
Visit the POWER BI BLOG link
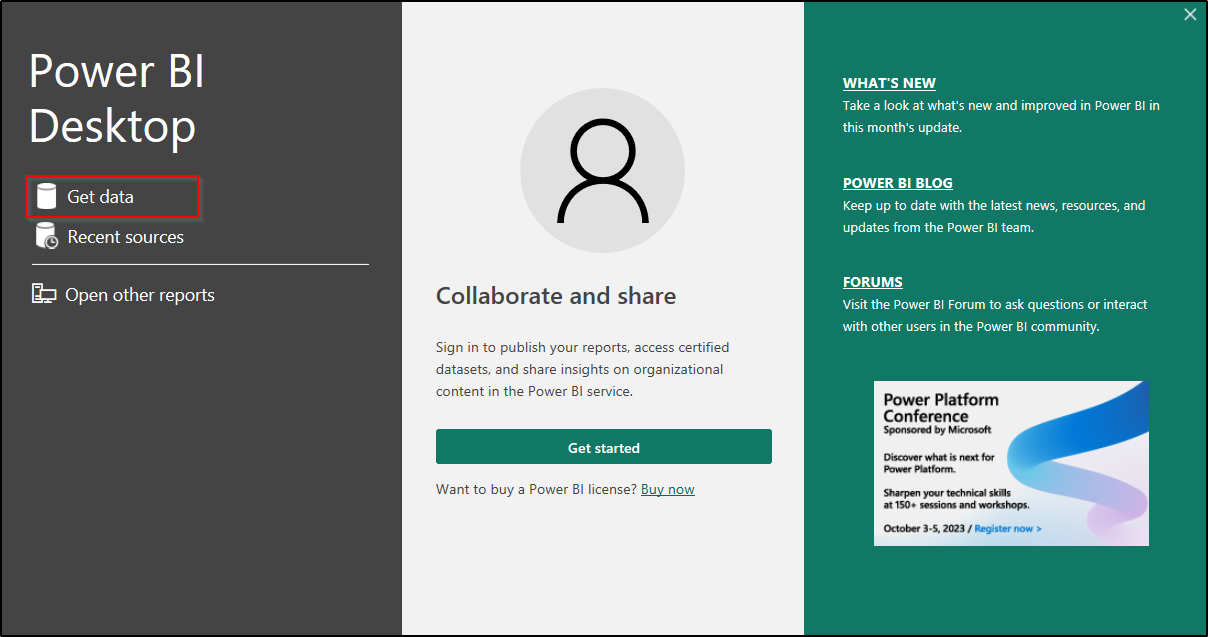pyautogui.click(x=898, y=183)
